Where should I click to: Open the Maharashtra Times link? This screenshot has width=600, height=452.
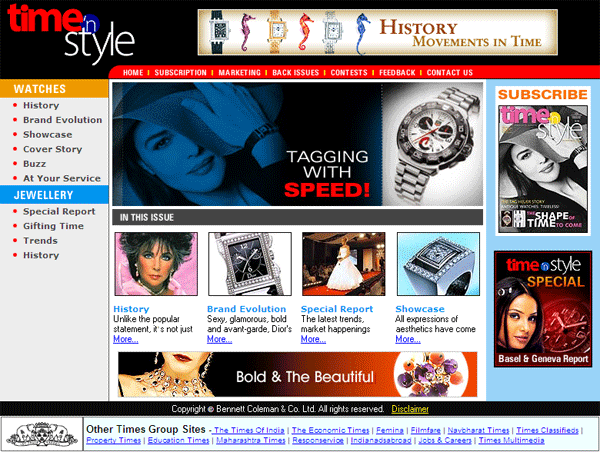click(x=251, y=440)
